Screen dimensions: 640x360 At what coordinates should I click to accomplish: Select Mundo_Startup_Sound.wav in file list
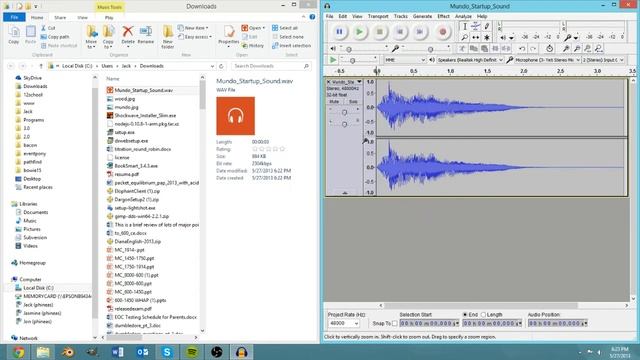coord(144,90)
